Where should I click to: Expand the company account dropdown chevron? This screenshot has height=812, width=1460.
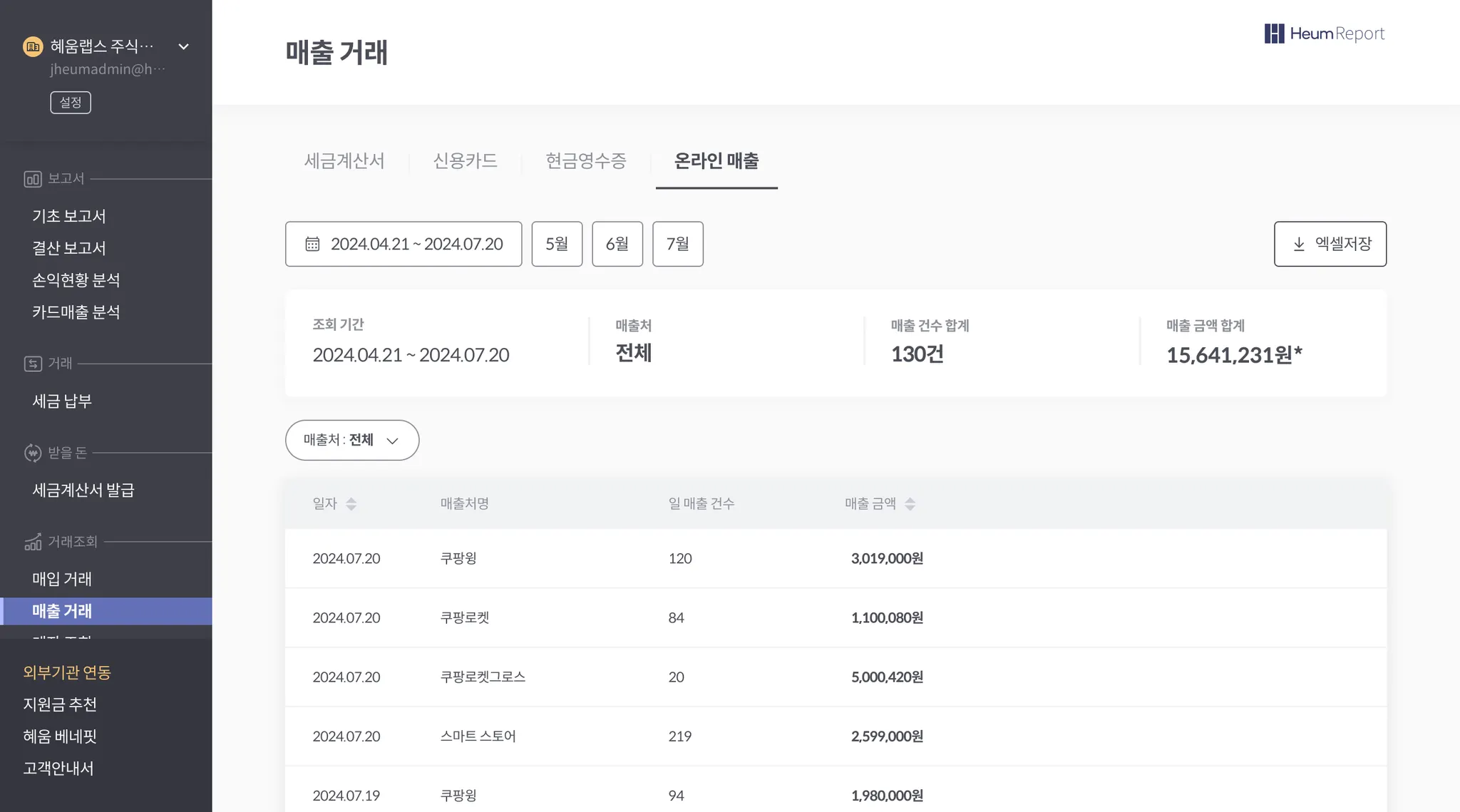tap(183, 46)
